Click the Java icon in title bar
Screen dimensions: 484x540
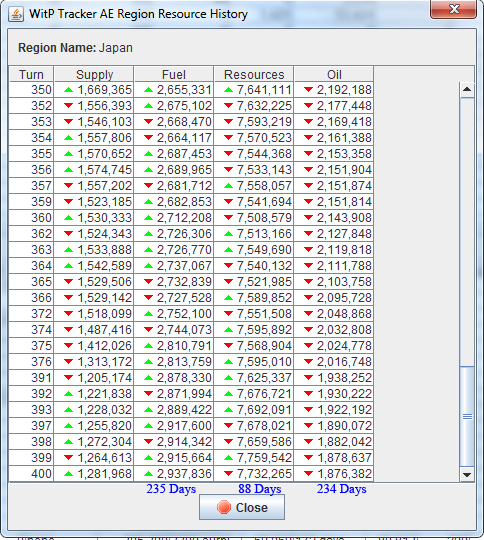pyautogui.click(x=16, y=14)
